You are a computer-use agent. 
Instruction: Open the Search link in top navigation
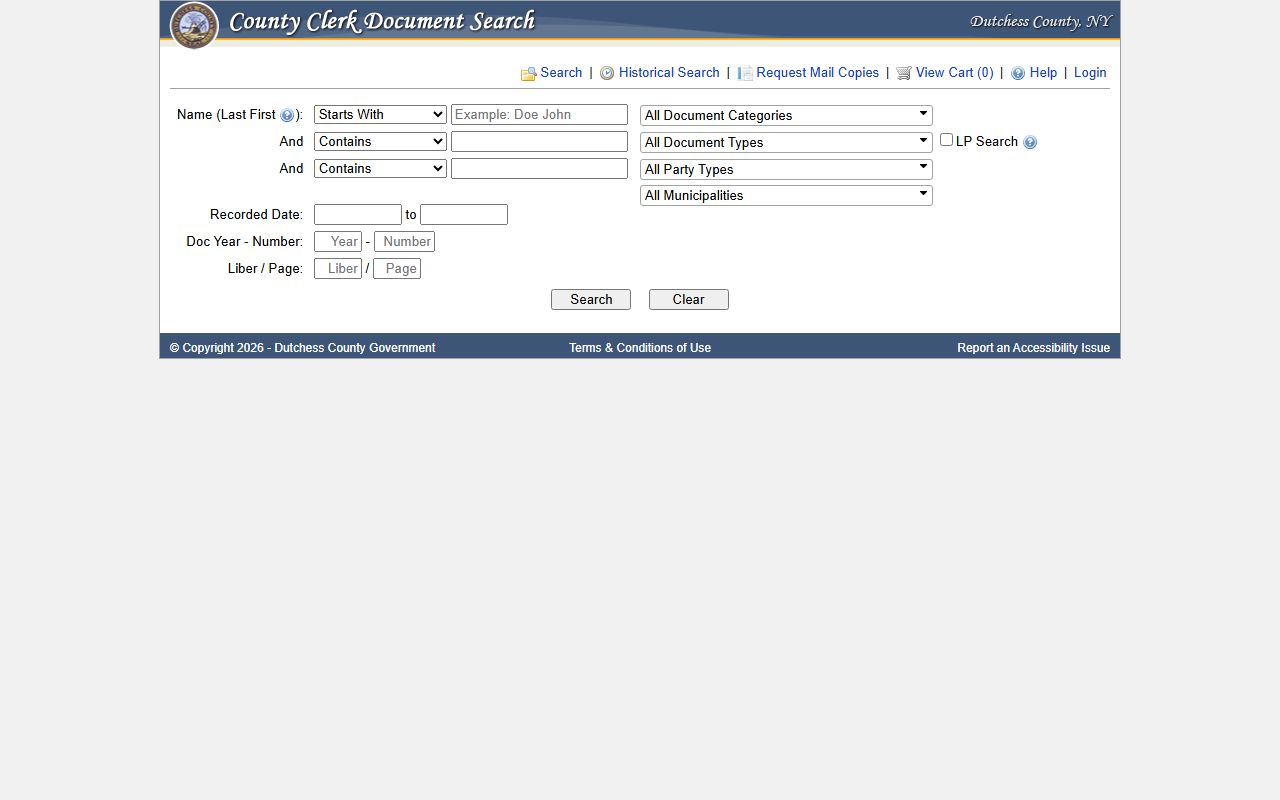pyautogui.click(x=561, y=73)
